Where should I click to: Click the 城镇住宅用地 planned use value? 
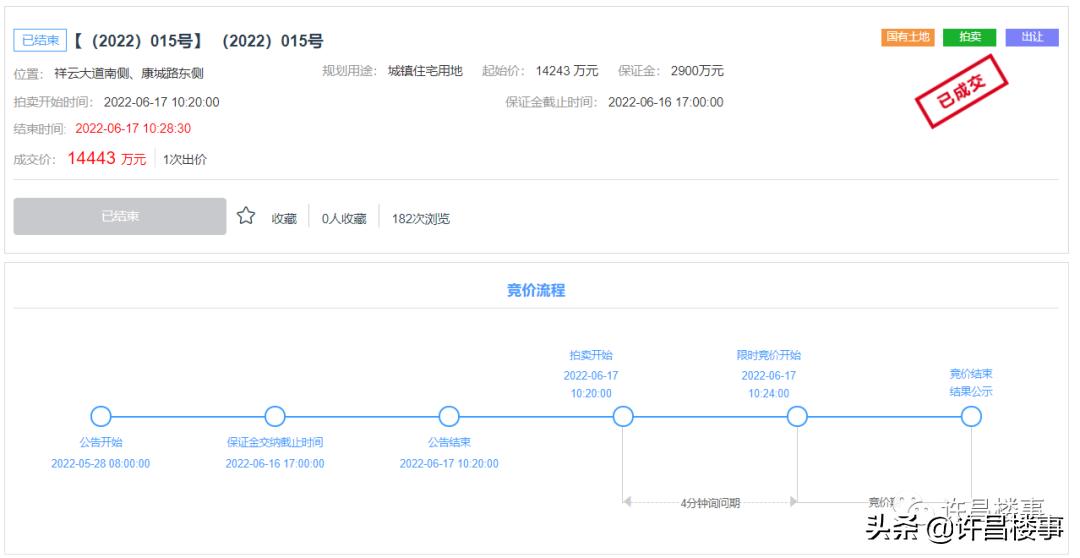click(425, 71)
